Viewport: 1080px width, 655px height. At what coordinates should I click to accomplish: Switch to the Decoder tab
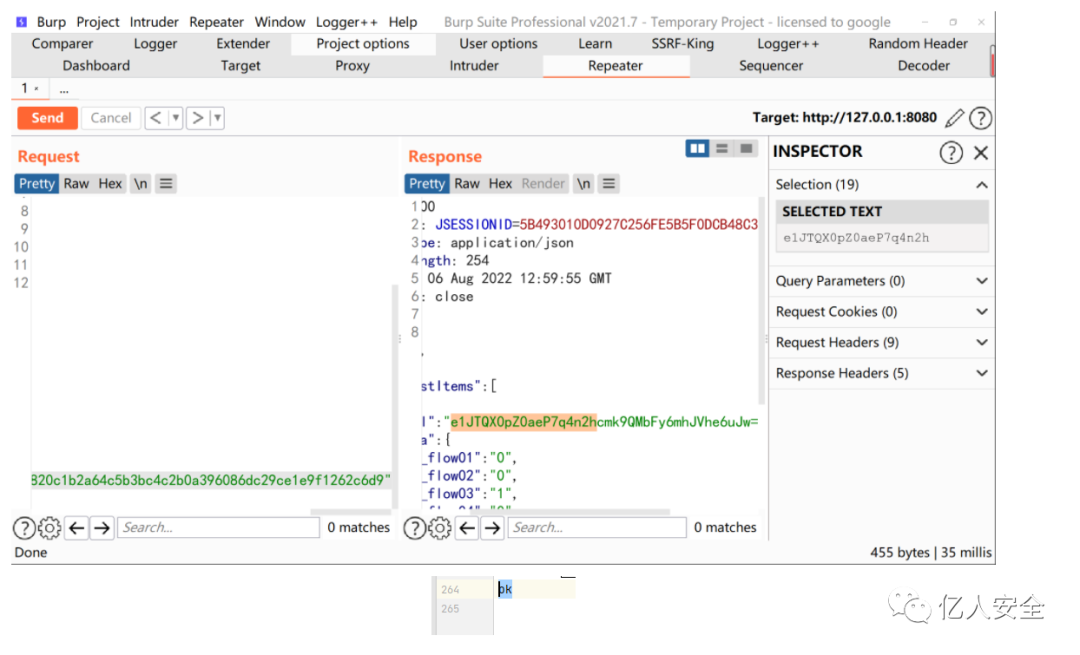924,66
